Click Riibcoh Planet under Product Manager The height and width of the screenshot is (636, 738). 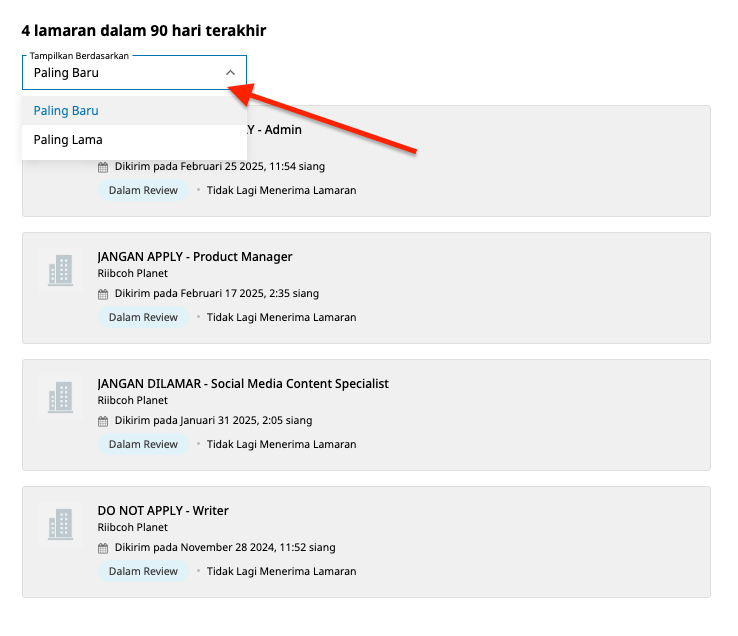[x=132, y=274]
